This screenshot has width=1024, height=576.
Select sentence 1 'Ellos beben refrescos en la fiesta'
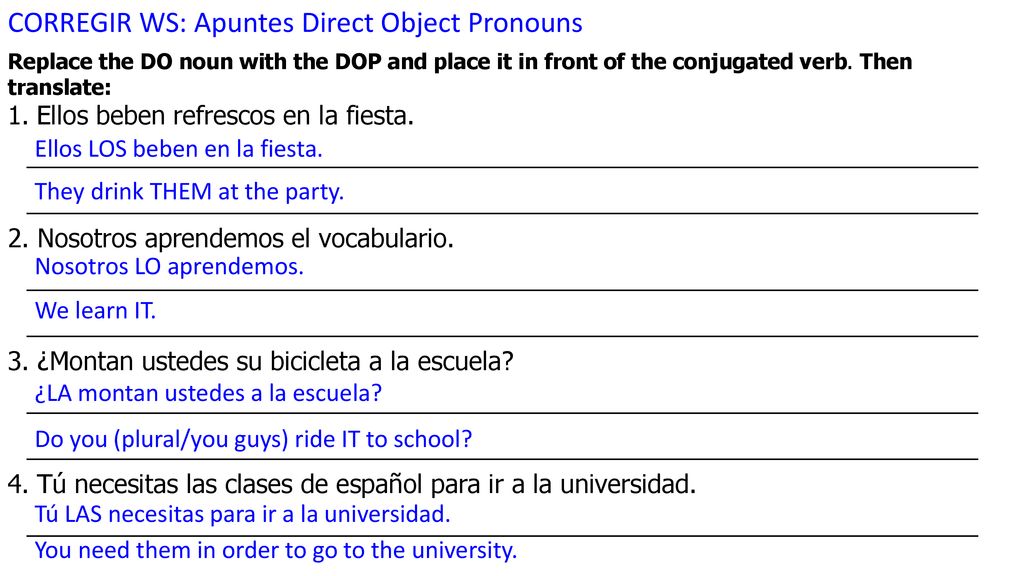coord(210,116)
